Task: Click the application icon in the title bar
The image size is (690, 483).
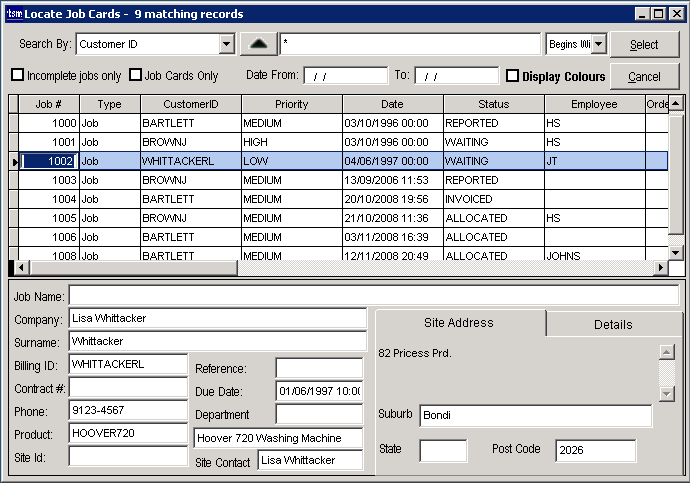Action: (x=14, y=13)
